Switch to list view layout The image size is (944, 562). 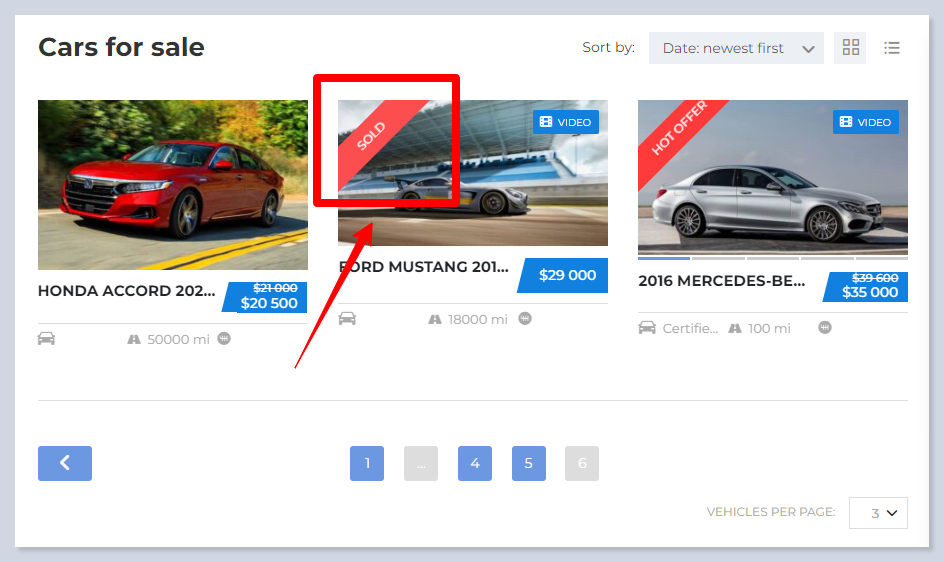click(892, 48)
